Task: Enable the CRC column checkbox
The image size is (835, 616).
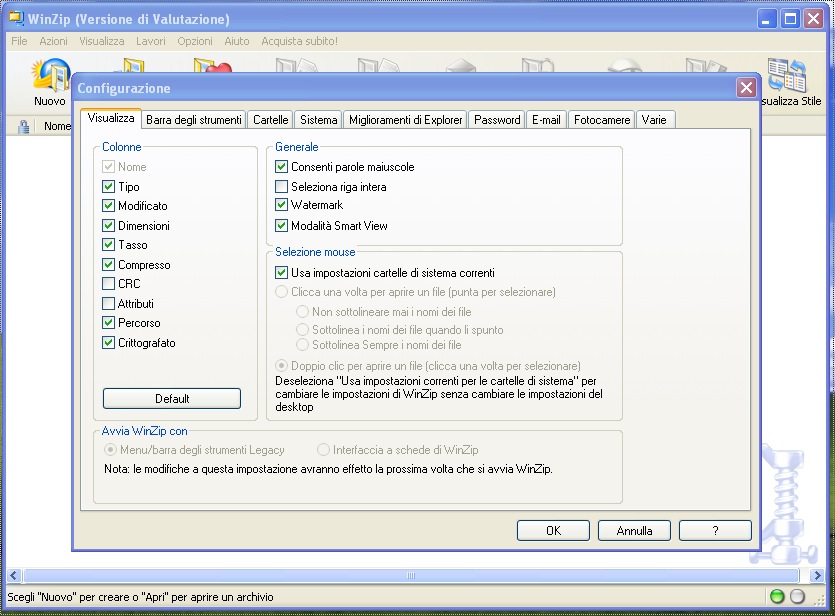Action: tap(108, 284)
